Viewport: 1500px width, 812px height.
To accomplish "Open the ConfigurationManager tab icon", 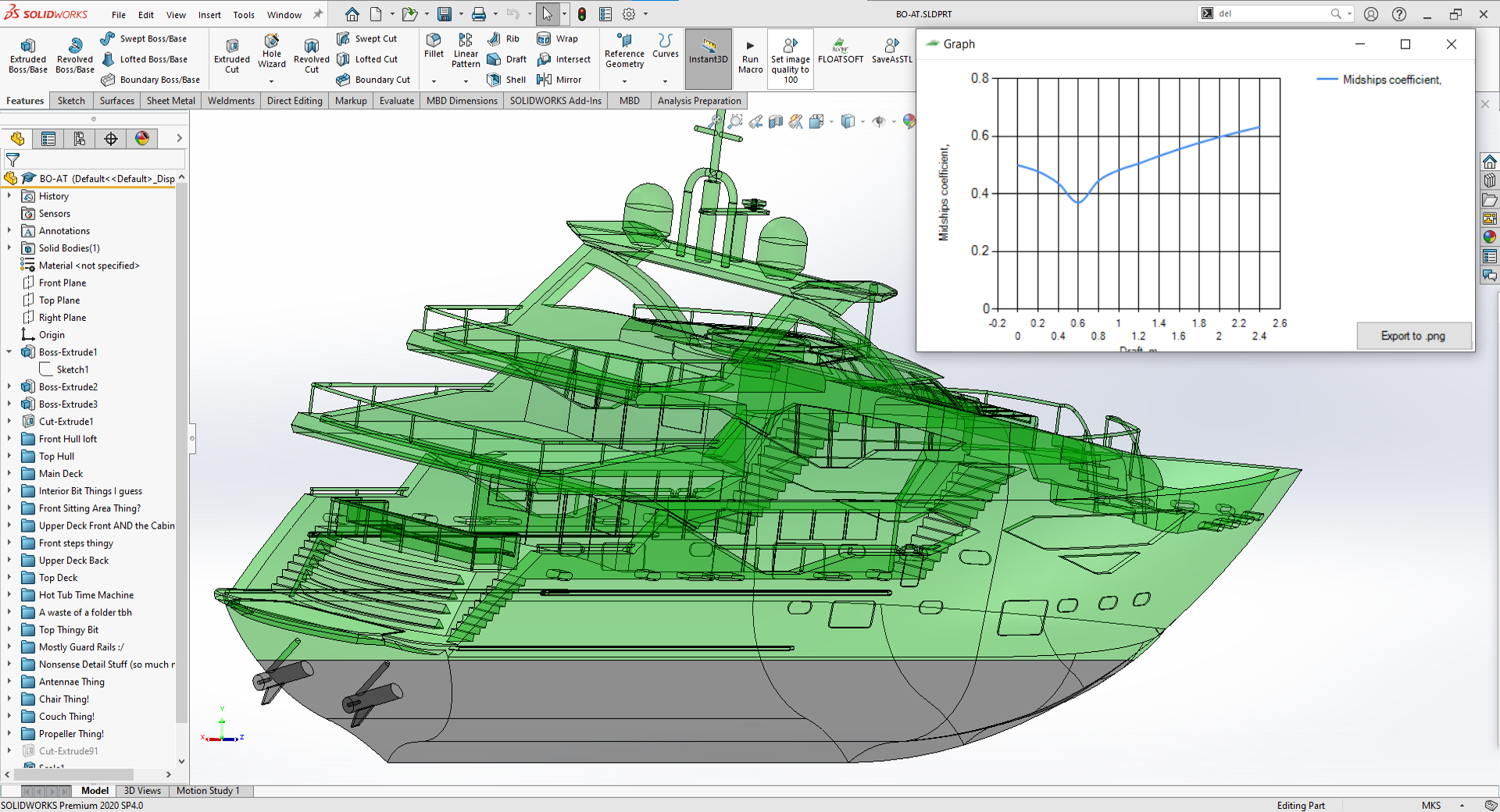I will click(x=80, y=139).
